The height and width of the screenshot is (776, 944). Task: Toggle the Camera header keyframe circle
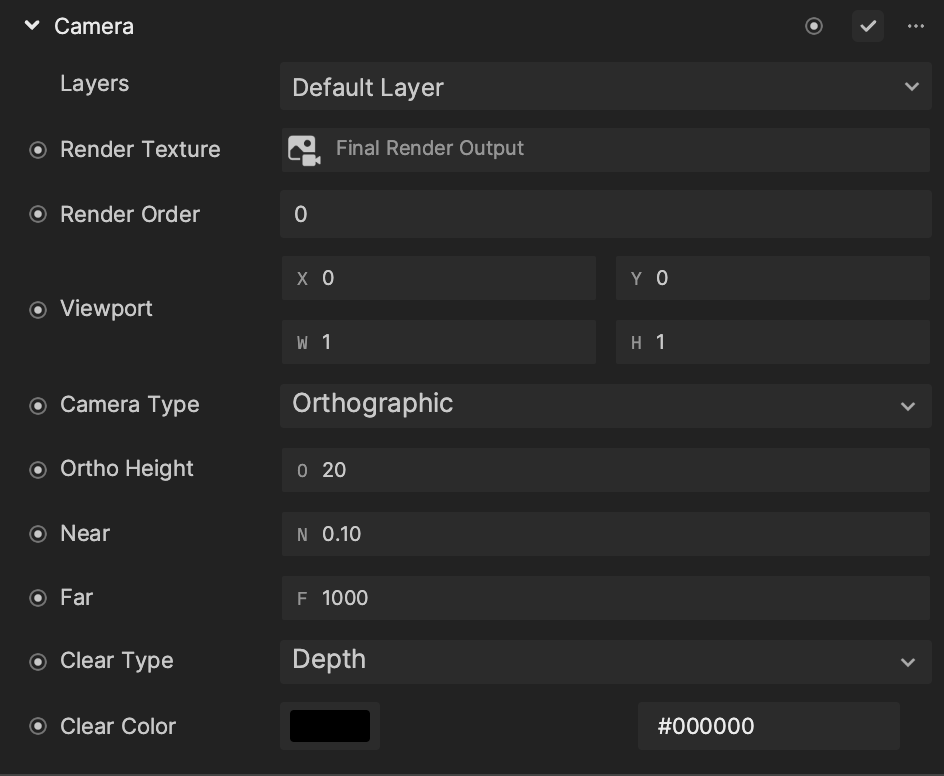(814, 26)
